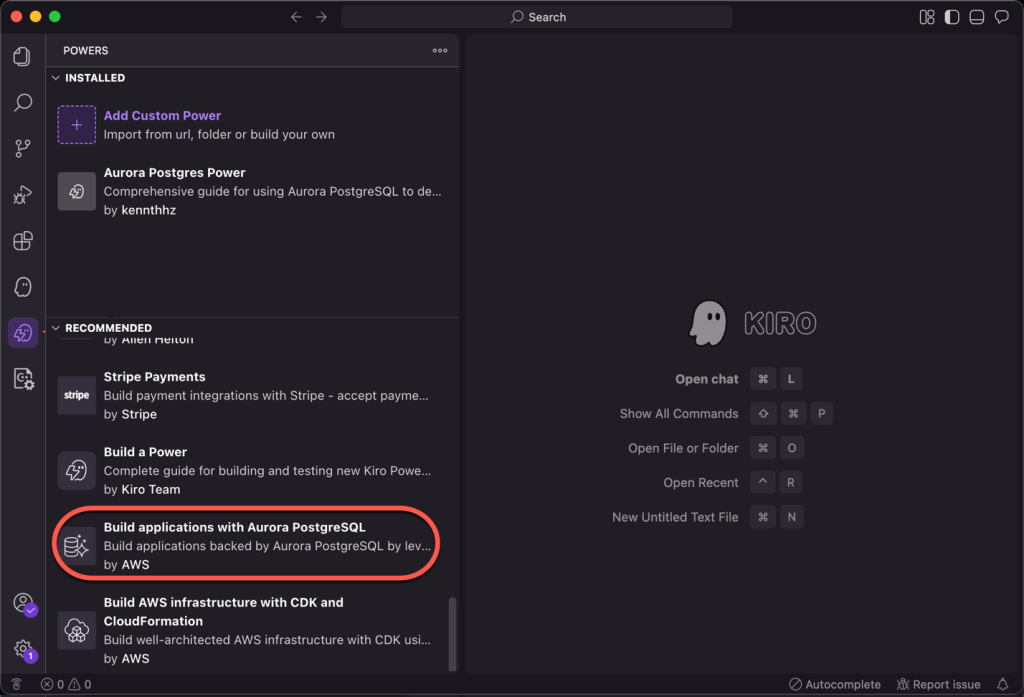Toggle the chat panel in title bar
1024x697 pixels.
pos(1001,17)
